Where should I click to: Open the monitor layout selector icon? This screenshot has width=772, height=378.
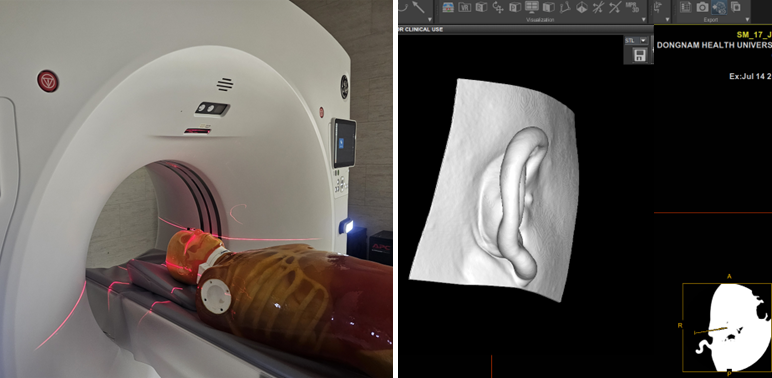pos(532,7)
